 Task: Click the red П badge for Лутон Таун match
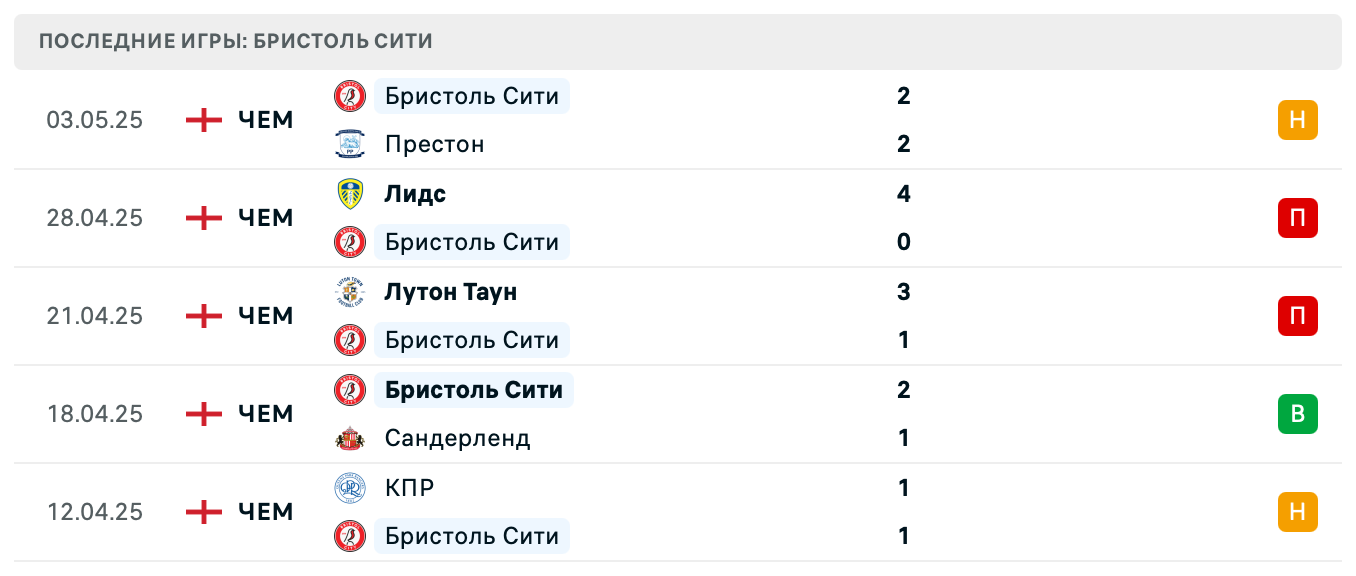[1299, 316]
